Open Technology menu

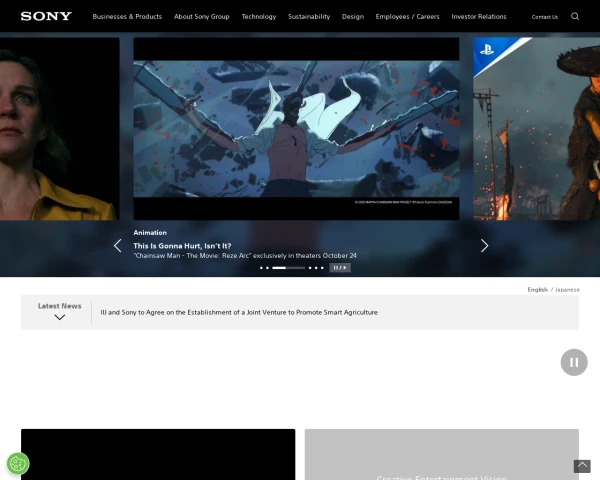259,16
